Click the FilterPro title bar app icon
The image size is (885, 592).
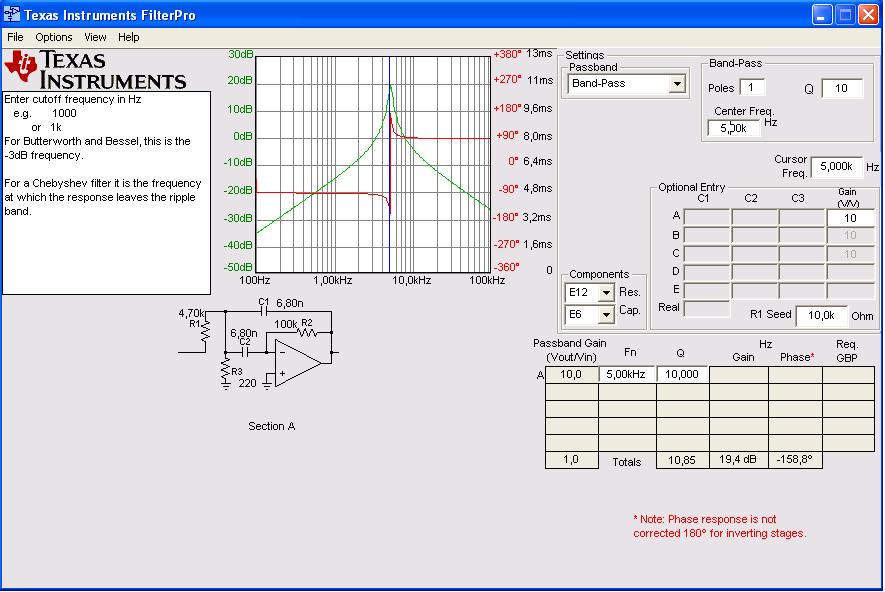[x=12, y=14]
